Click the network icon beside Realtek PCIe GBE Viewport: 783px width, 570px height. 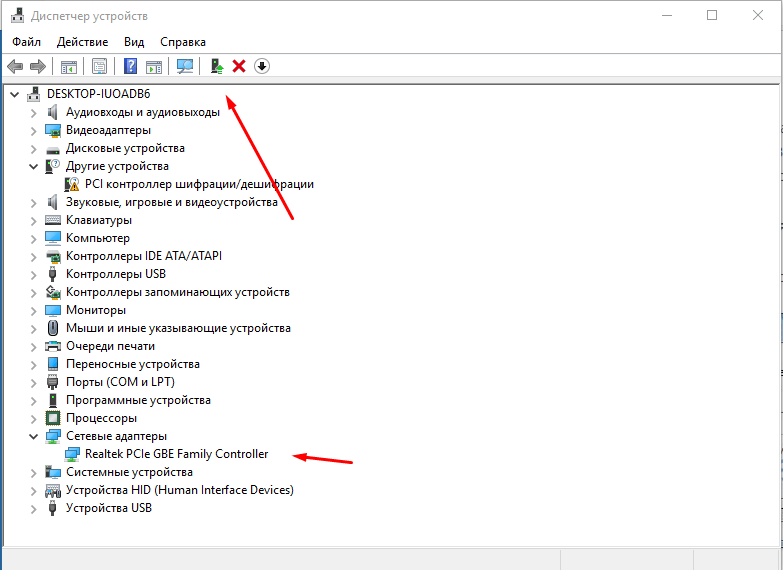tap(72, 454)
